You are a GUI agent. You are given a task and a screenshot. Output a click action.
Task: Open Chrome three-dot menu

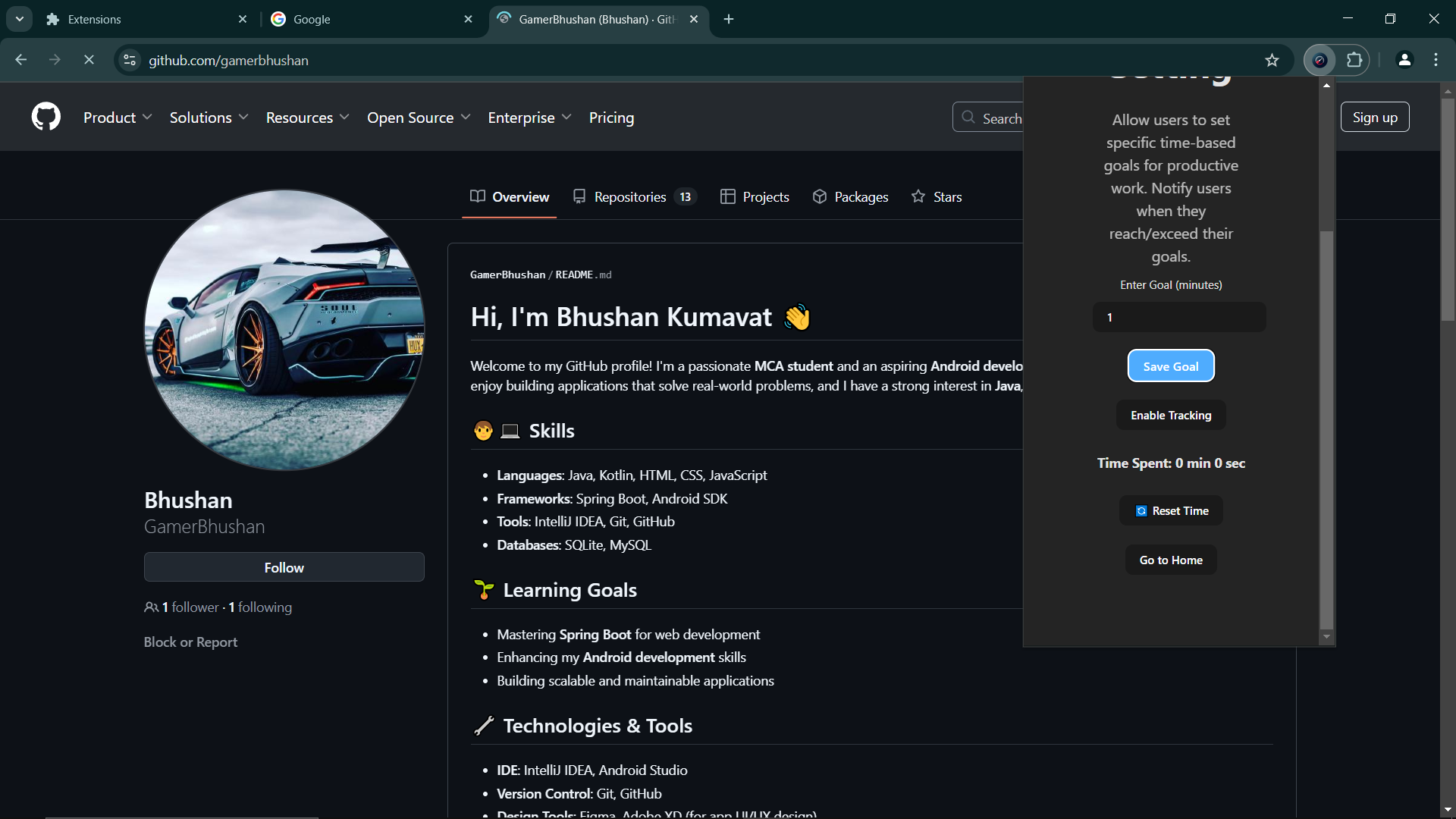click(1436, 60)
